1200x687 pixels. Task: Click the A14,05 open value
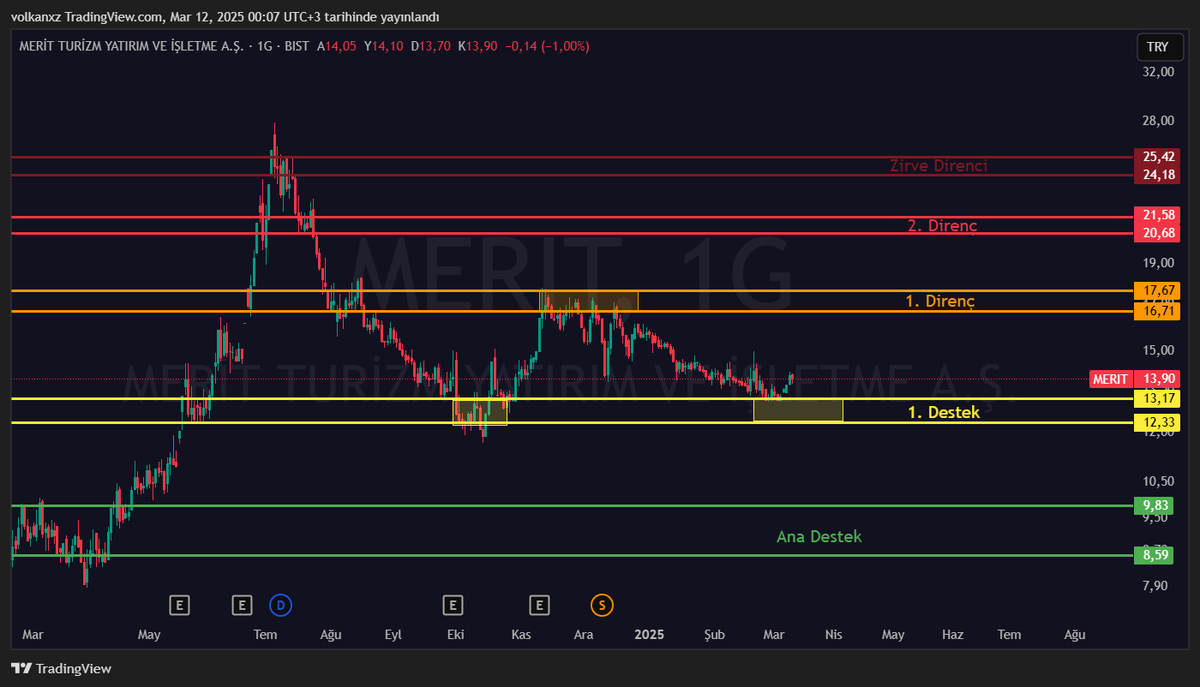pos(338,46)
